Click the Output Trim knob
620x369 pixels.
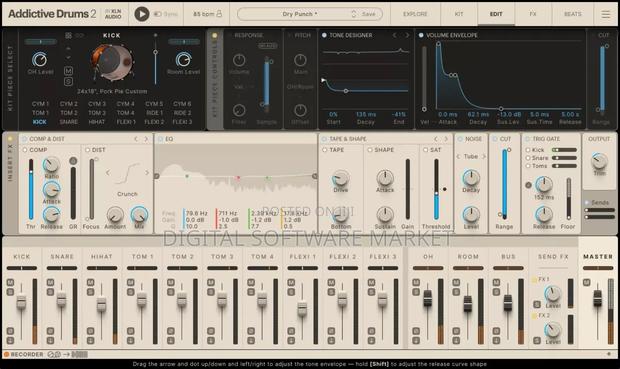599,161
